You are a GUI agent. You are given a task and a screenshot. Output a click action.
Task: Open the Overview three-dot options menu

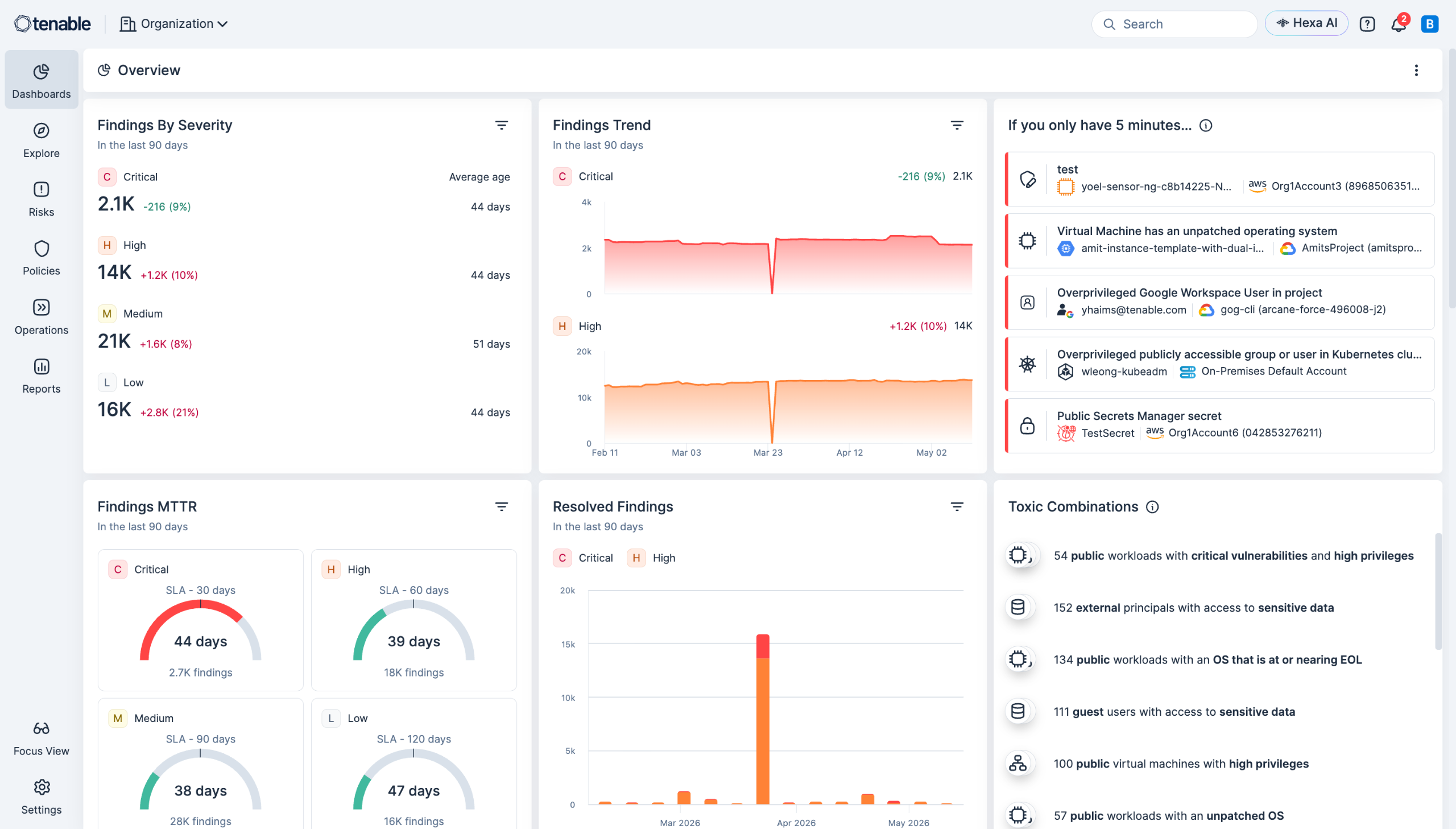(x=1416, y=70)
